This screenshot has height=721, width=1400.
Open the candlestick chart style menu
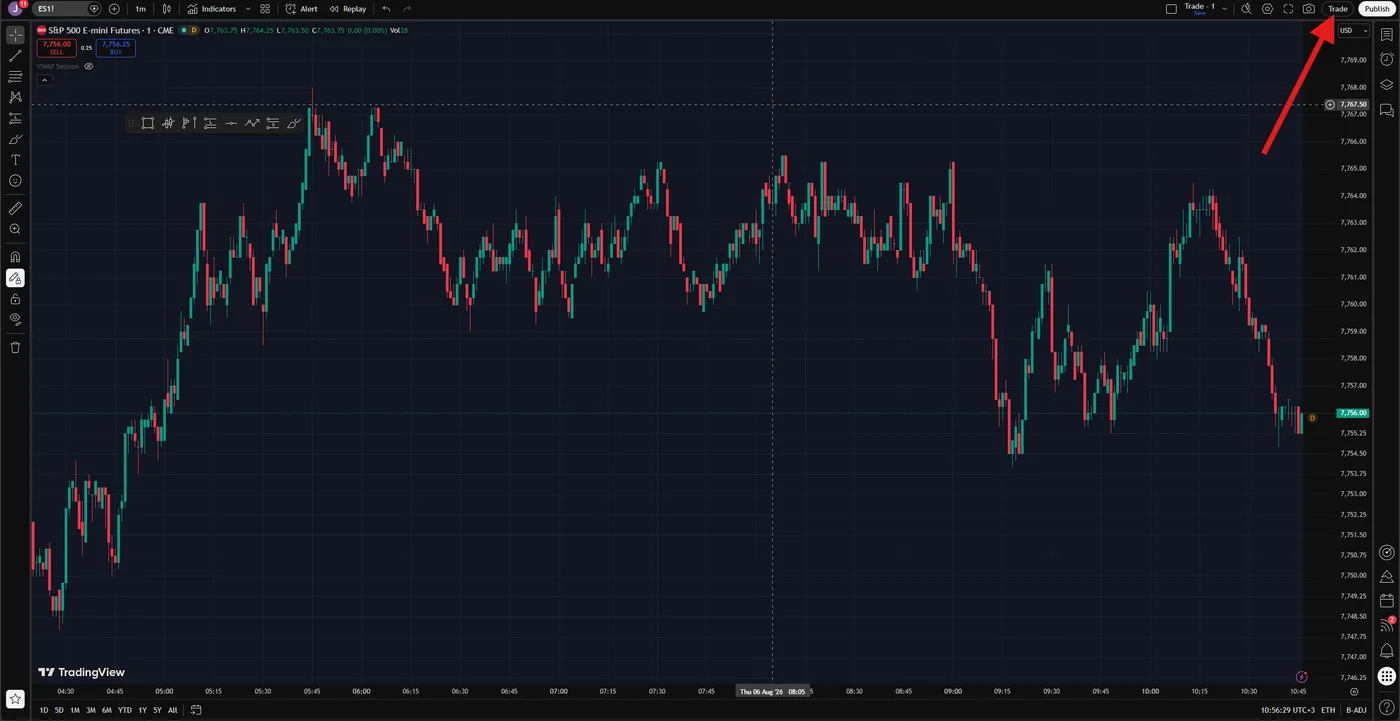[167, 8]
